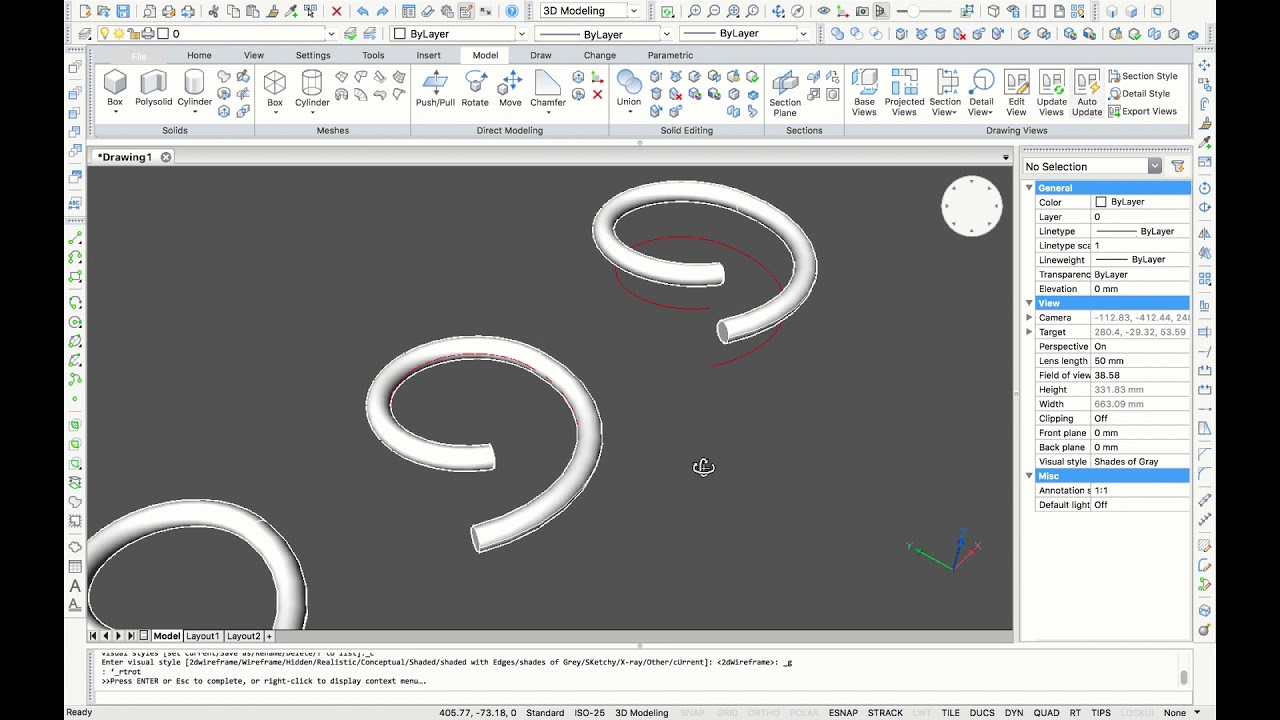Toggle DUCS in the status bar
The height and width of the screenshot is (720, 1280).
[982, 713]
